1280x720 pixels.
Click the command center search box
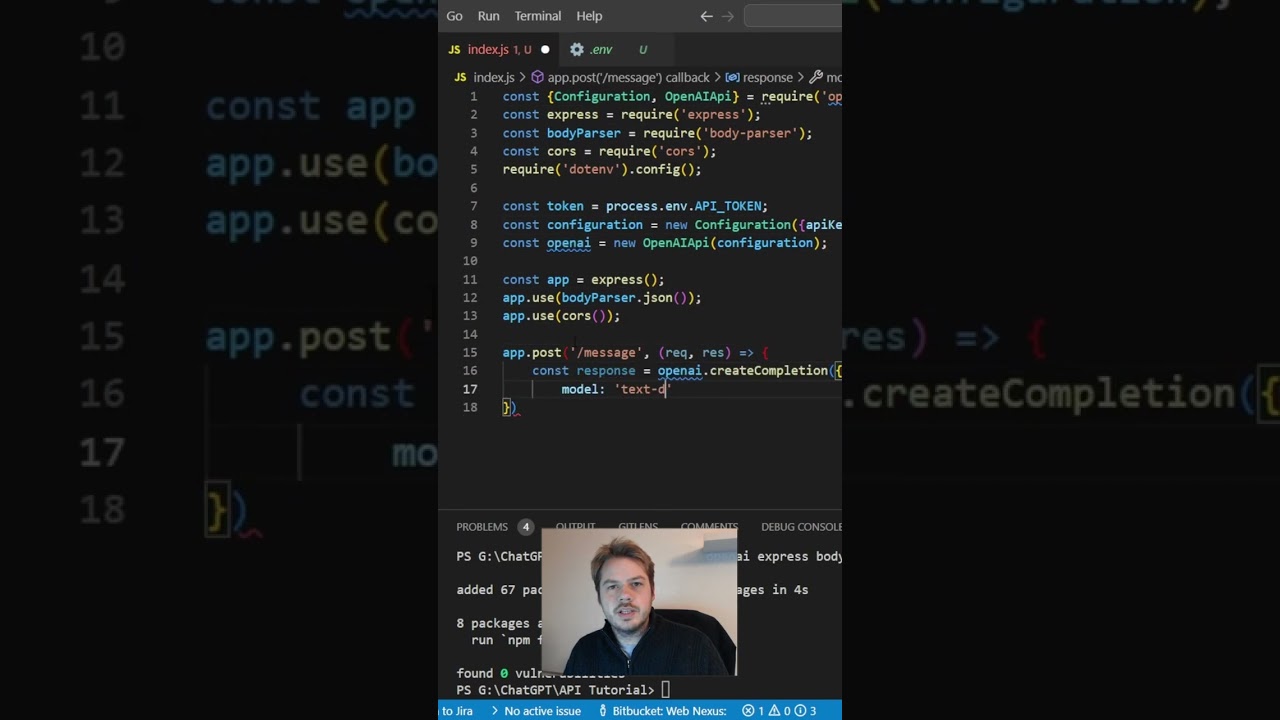pyautogui.click(x=793, y=16)
